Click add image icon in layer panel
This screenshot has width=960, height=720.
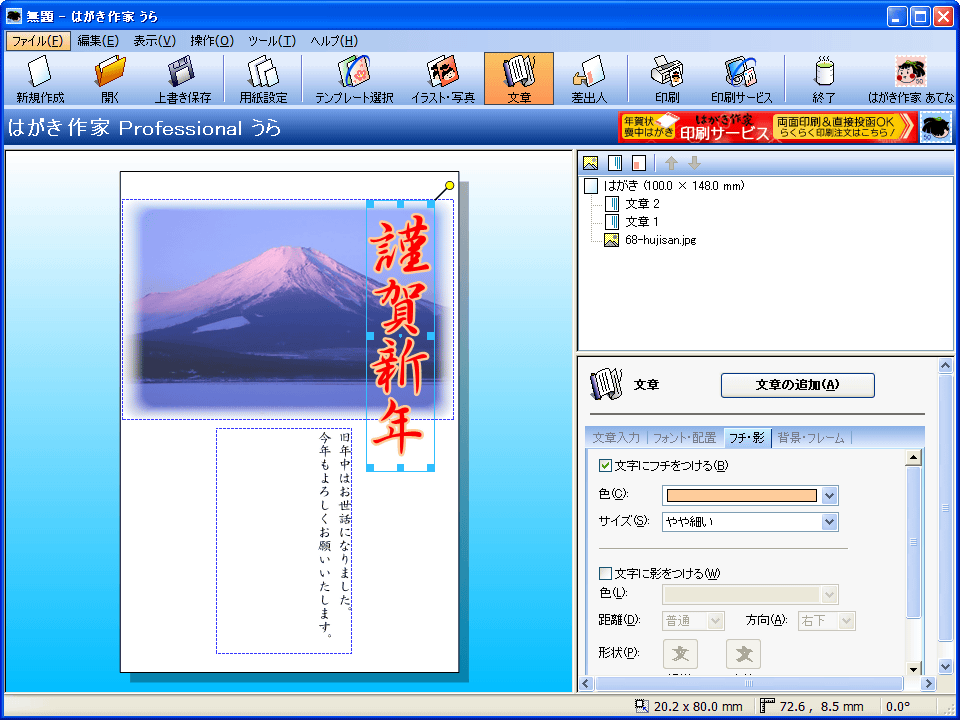tap(590, 163)
